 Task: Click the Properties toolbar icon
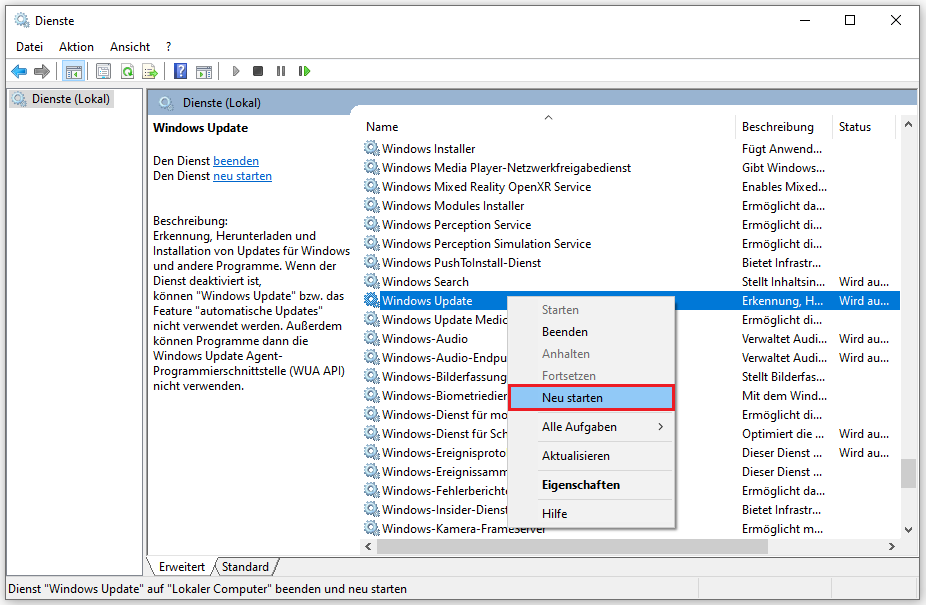pyautogui.click(x=103, y=71)
